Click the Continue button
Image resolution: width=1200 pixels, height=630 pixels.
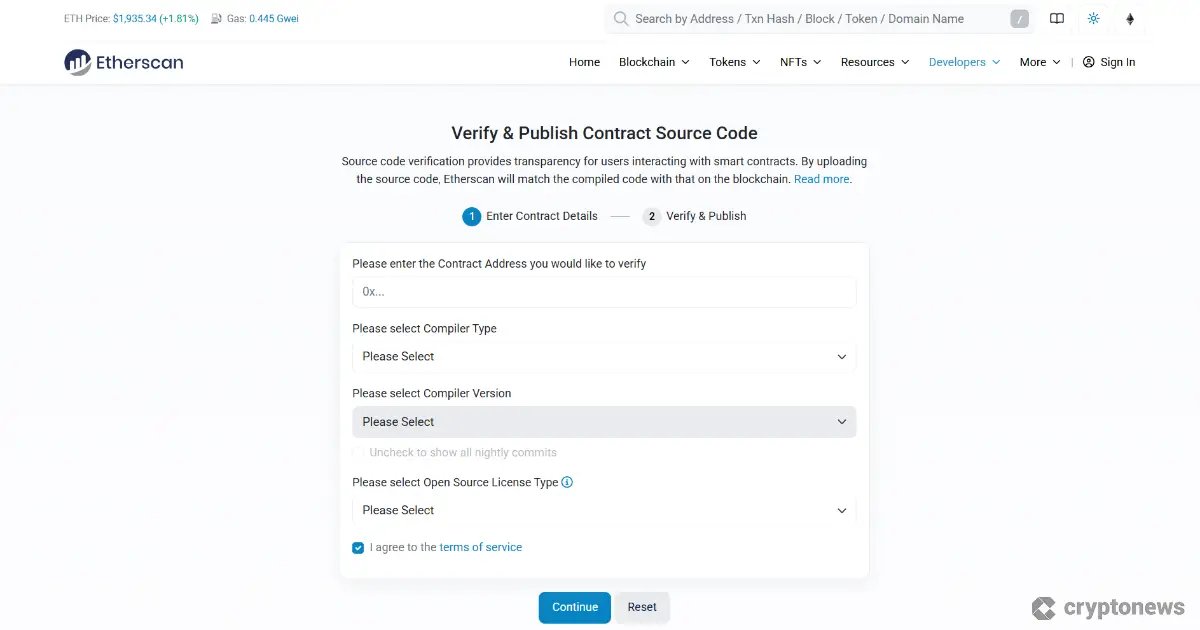pyautogui.click(x=574, y=607)
